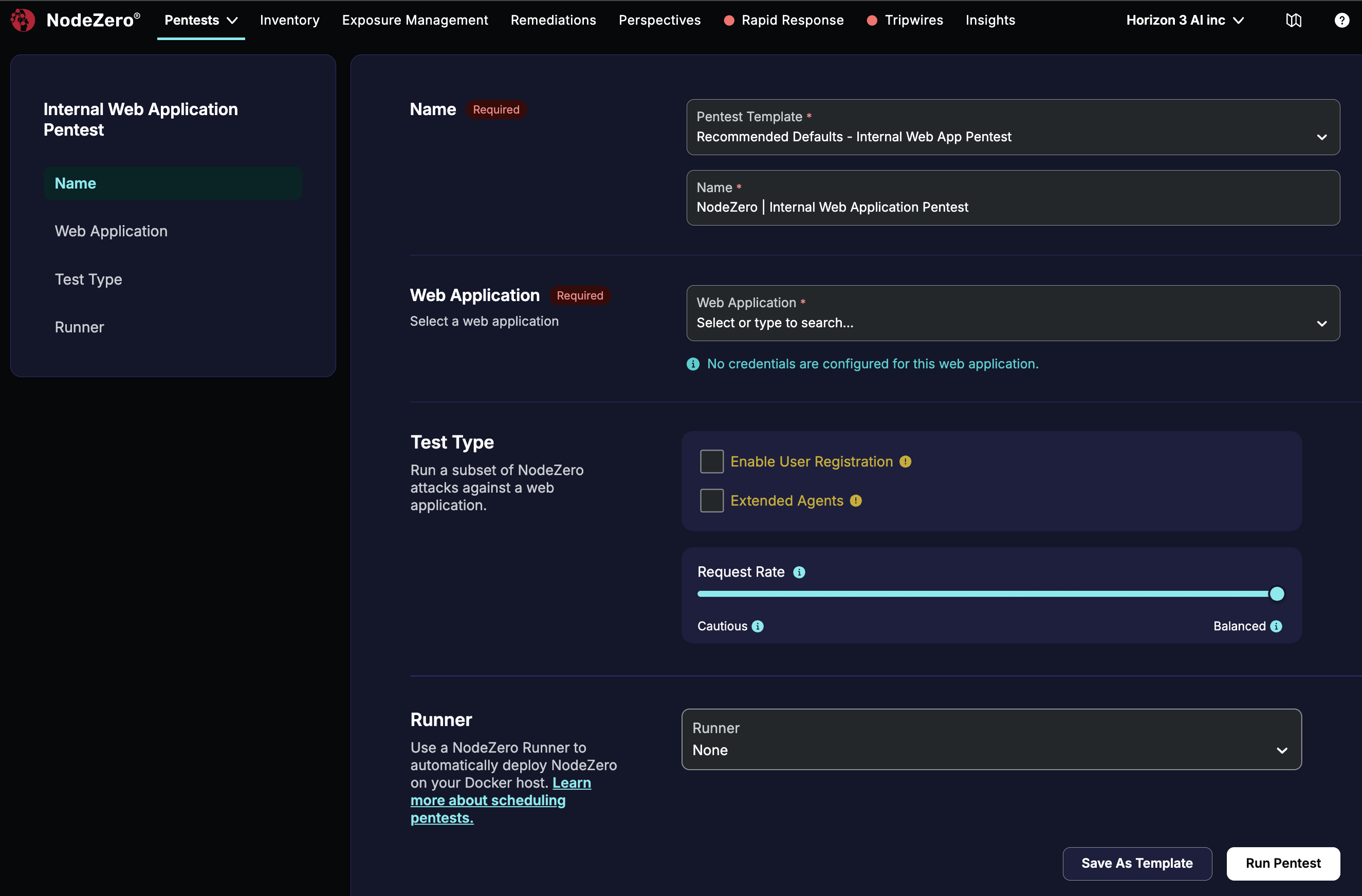Click the Request Rate slider handle
Screen dimensions: 1362x896
click(1276, 593)
